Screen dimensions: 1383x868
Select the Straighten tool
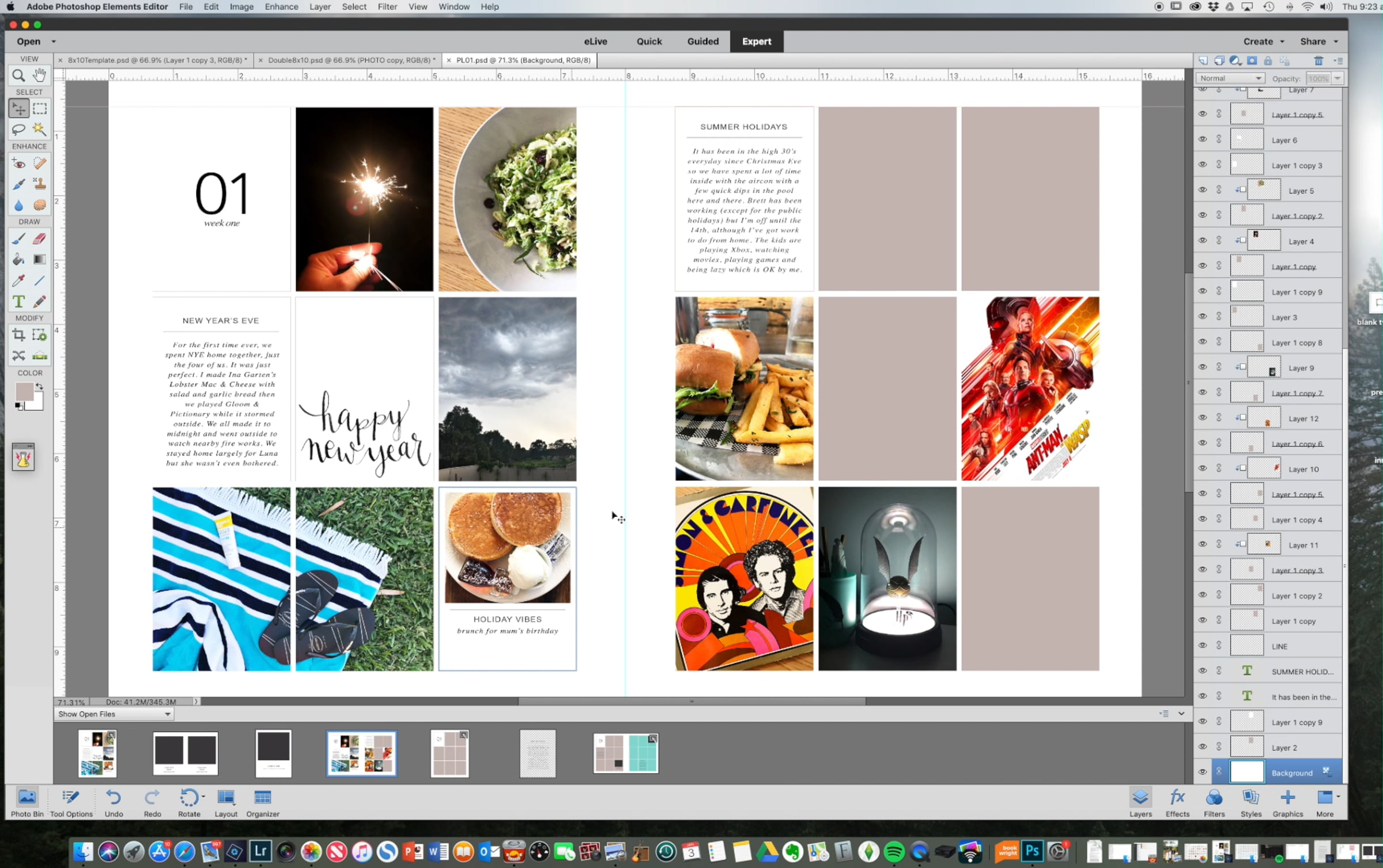click(39, 355)
